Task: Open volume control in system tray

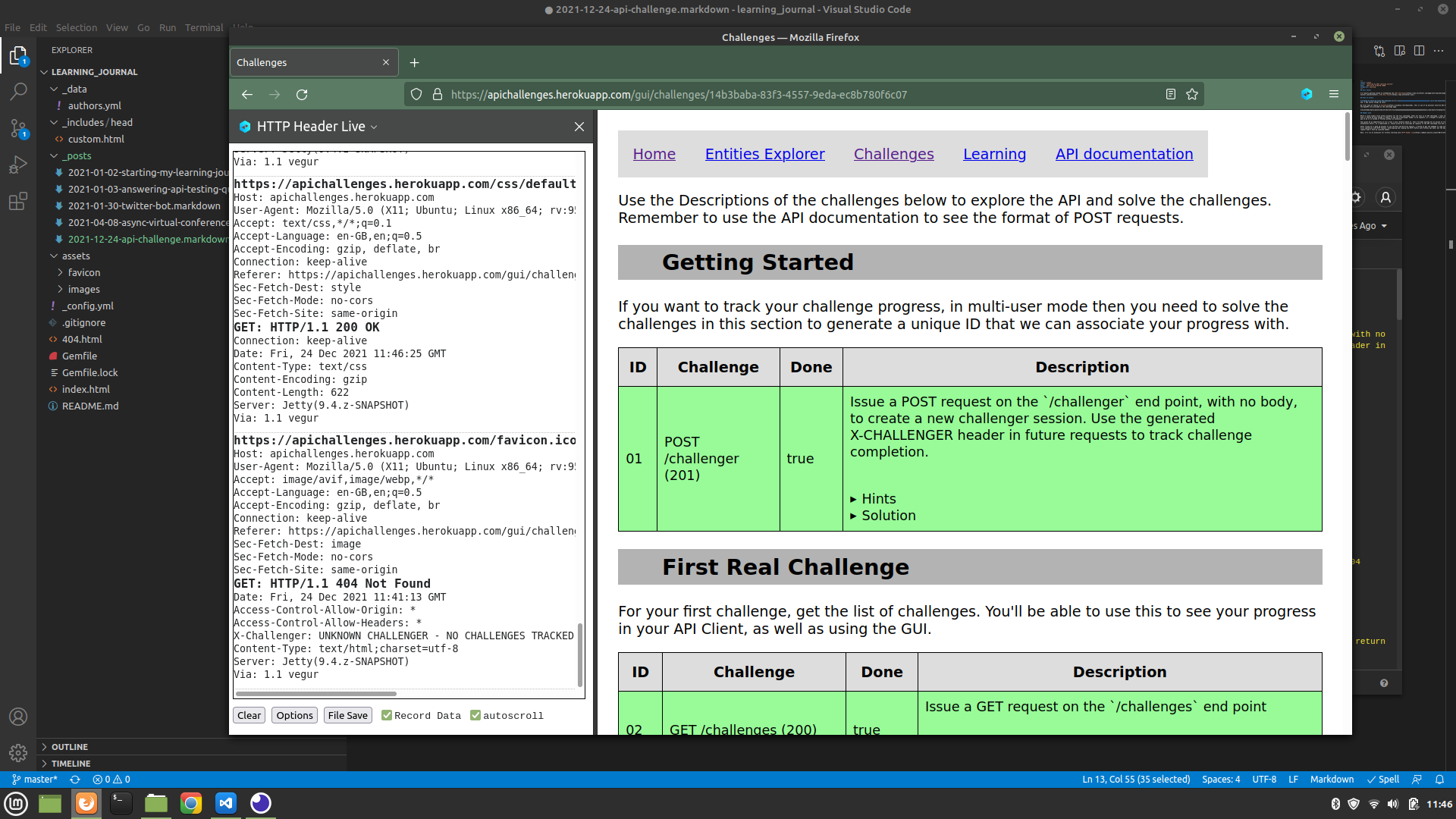Action: coord(1393,804)
